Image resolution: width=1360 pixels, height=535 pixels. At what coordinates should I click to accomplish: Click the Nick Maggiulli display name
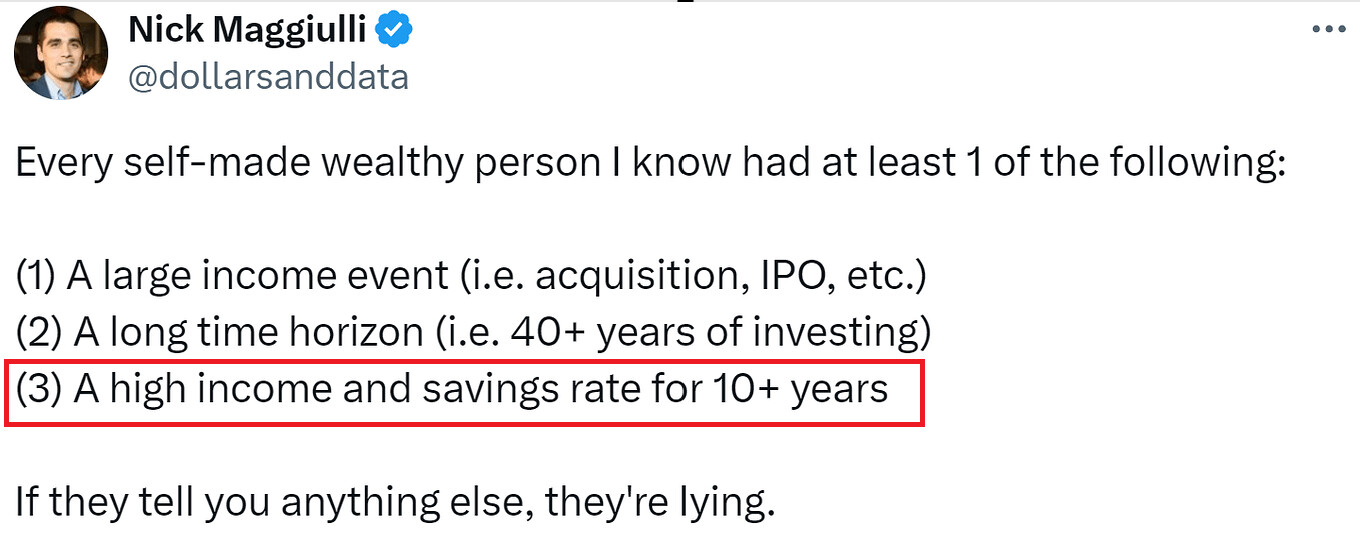[248, 32]
